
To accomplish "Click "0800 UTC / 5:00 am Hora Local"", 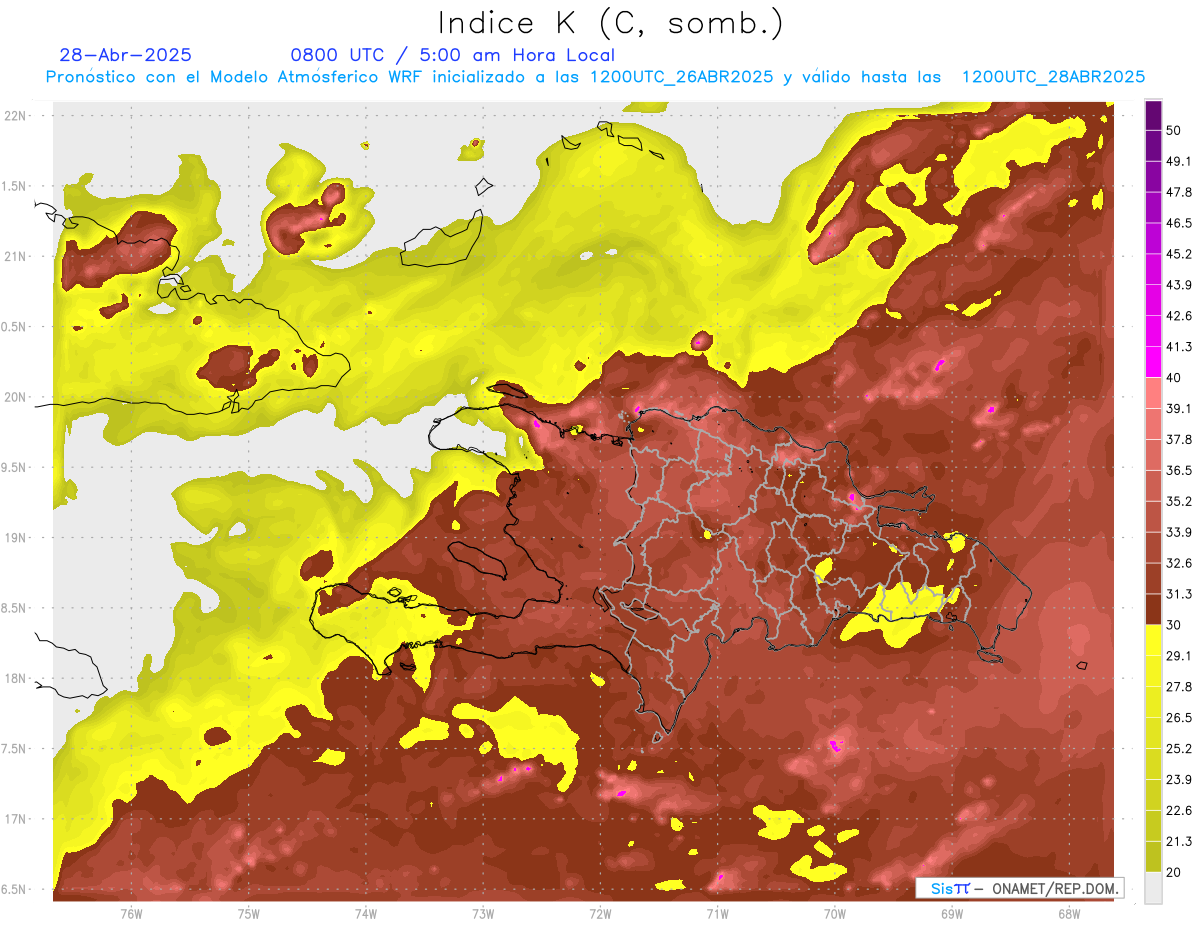I will (x=452, y=55).
